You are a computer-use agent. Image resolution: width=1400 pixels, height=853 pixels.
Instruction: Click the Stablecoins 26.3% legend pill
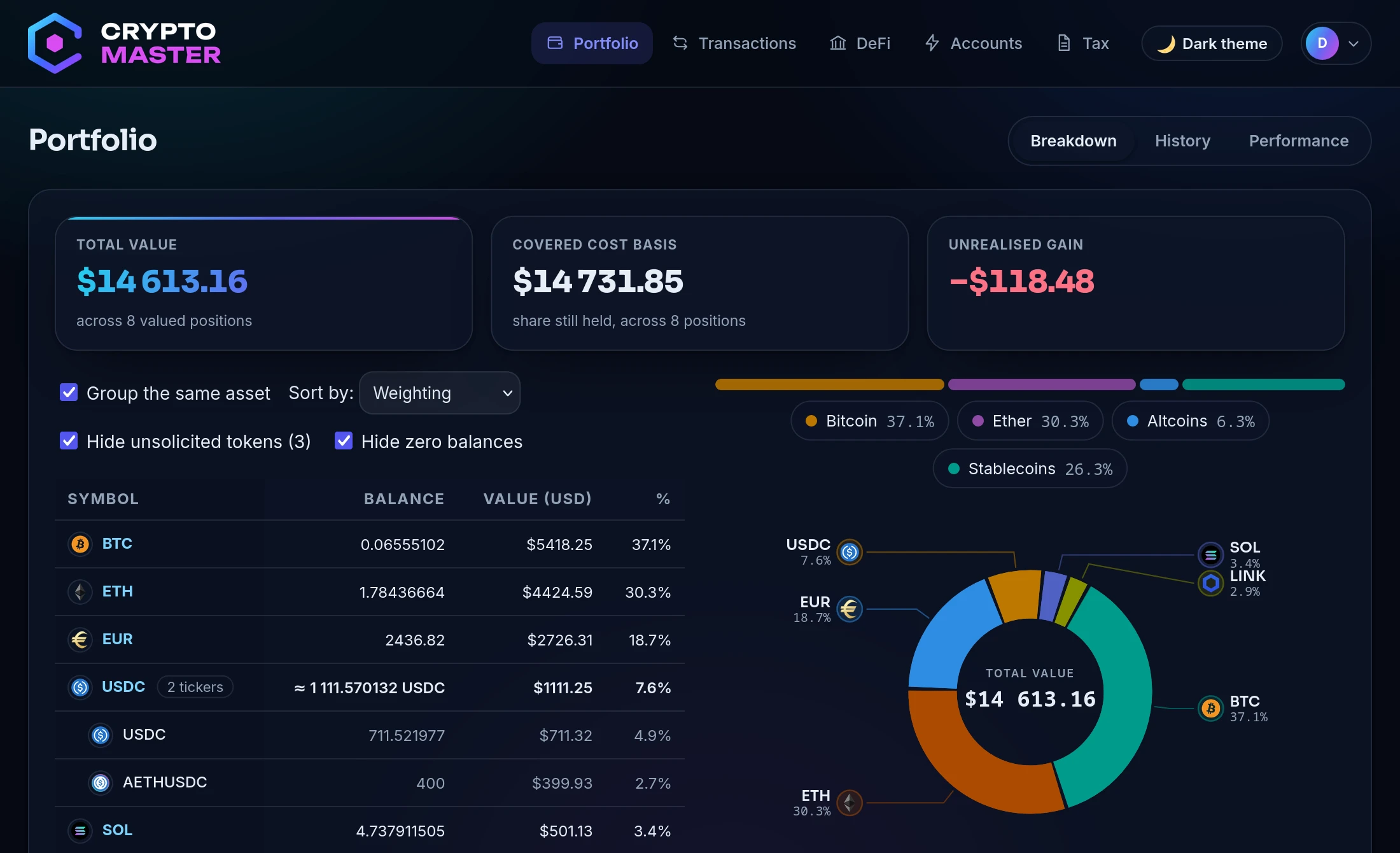pos(1030,469)
